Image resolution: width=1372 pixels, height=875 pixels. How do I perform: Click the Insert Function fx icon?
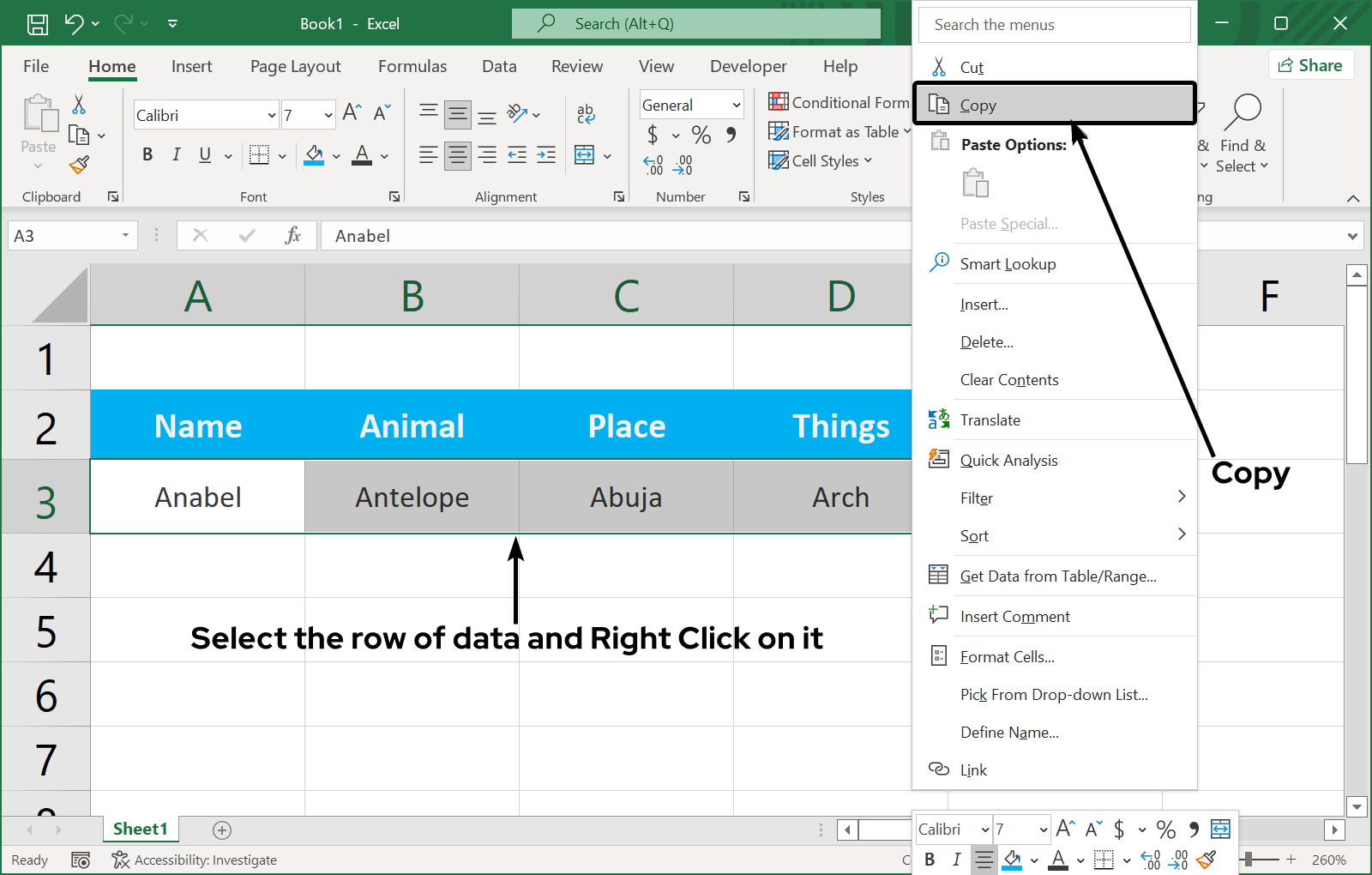[292, 235]
